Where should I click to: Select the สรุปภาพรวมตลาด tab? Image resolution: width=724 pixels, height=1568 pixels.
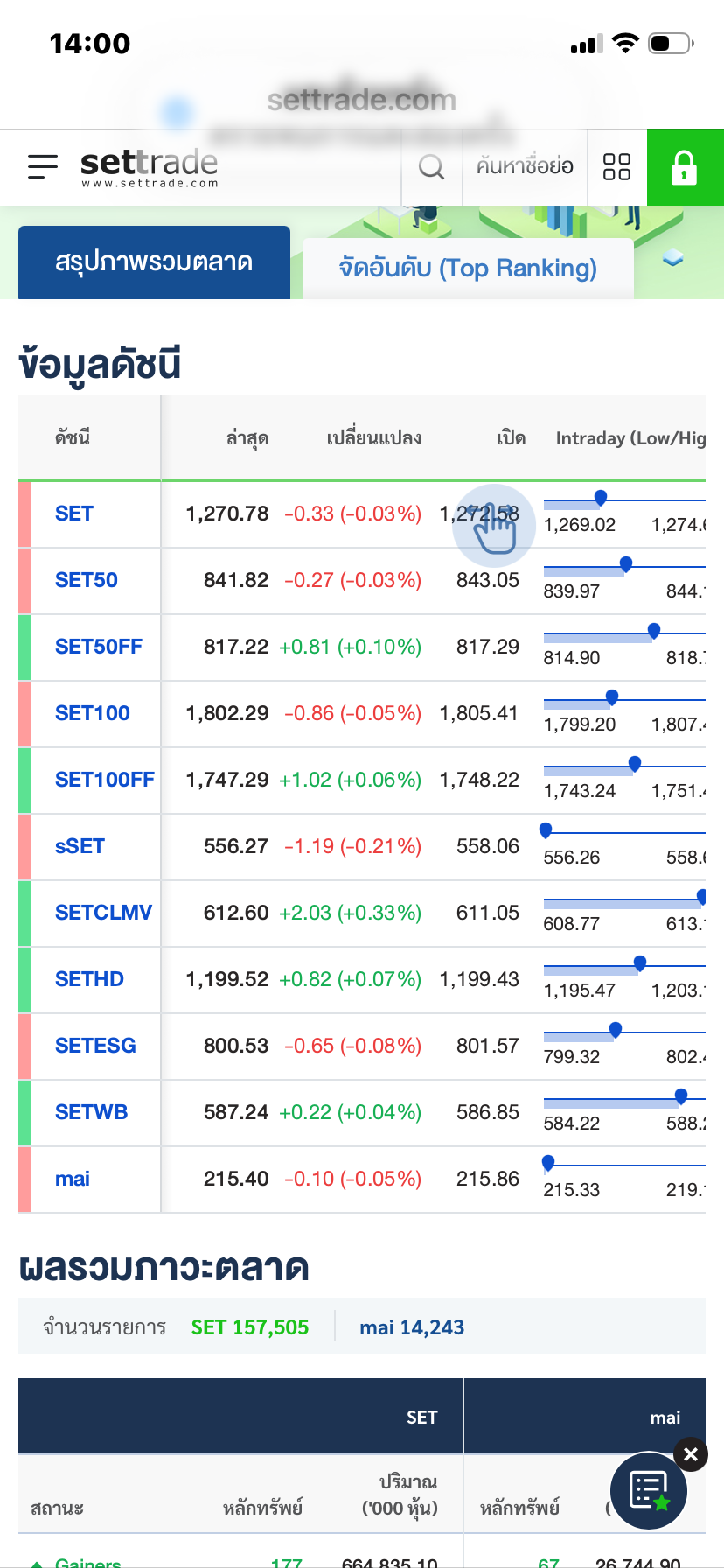point(154,262)
